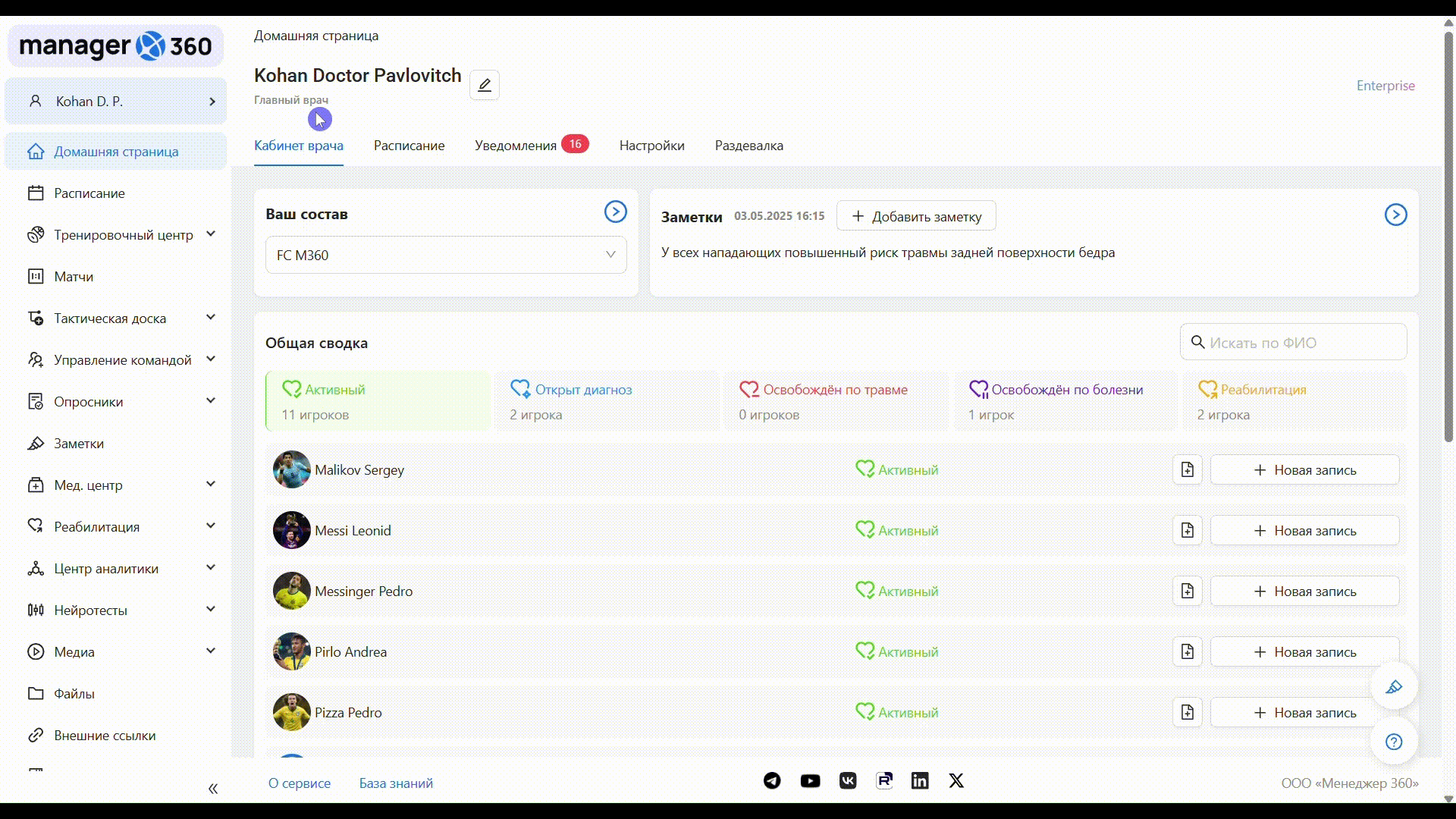Filter by Открыт диагноз status
This screenshot has height=819, width=1456.
pyautogui.click(x=607, y=401)
